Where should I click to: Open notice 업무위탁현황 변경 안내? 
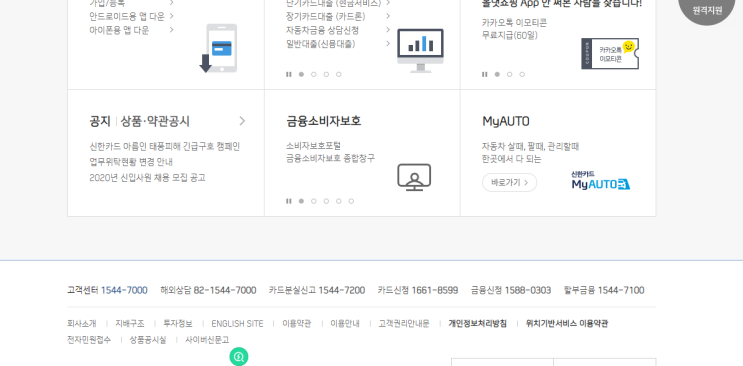131,162
